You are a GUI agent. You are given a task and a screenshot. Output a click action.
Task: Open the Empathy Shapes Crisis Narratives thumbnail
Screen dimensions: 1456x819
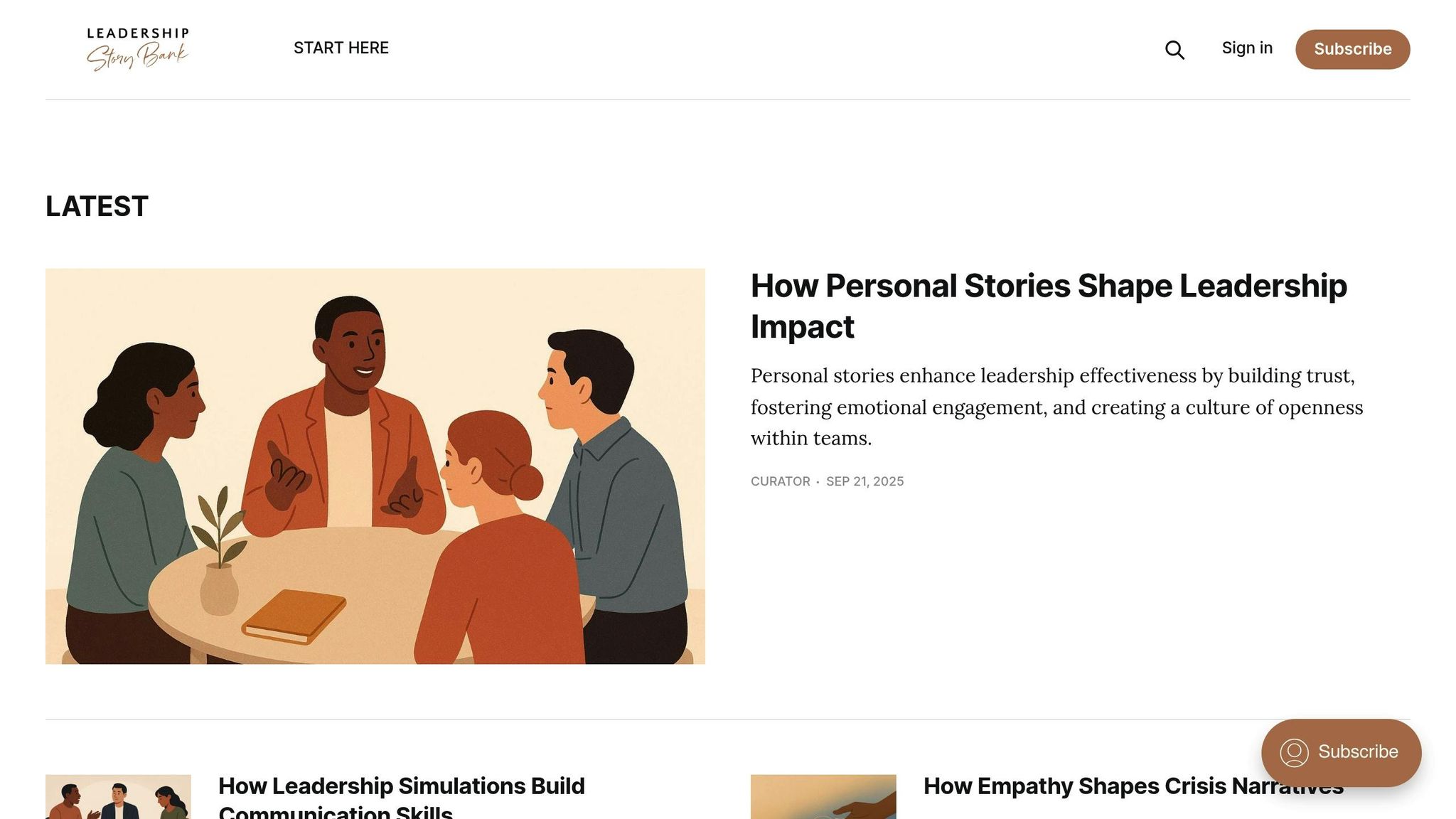823,796
